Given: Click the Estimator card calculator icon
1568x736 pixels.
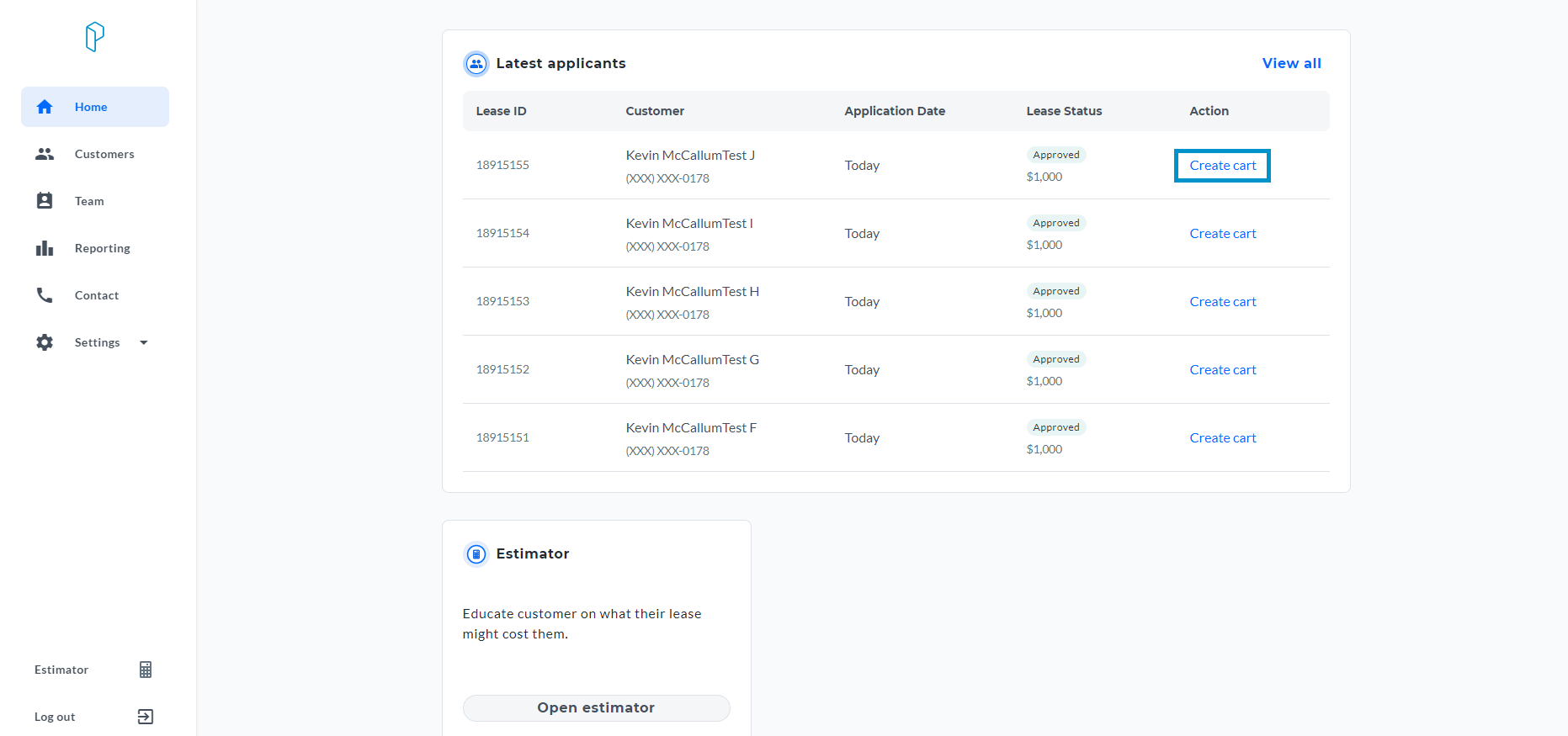Looking at the screenshot, I should [476, 553].
